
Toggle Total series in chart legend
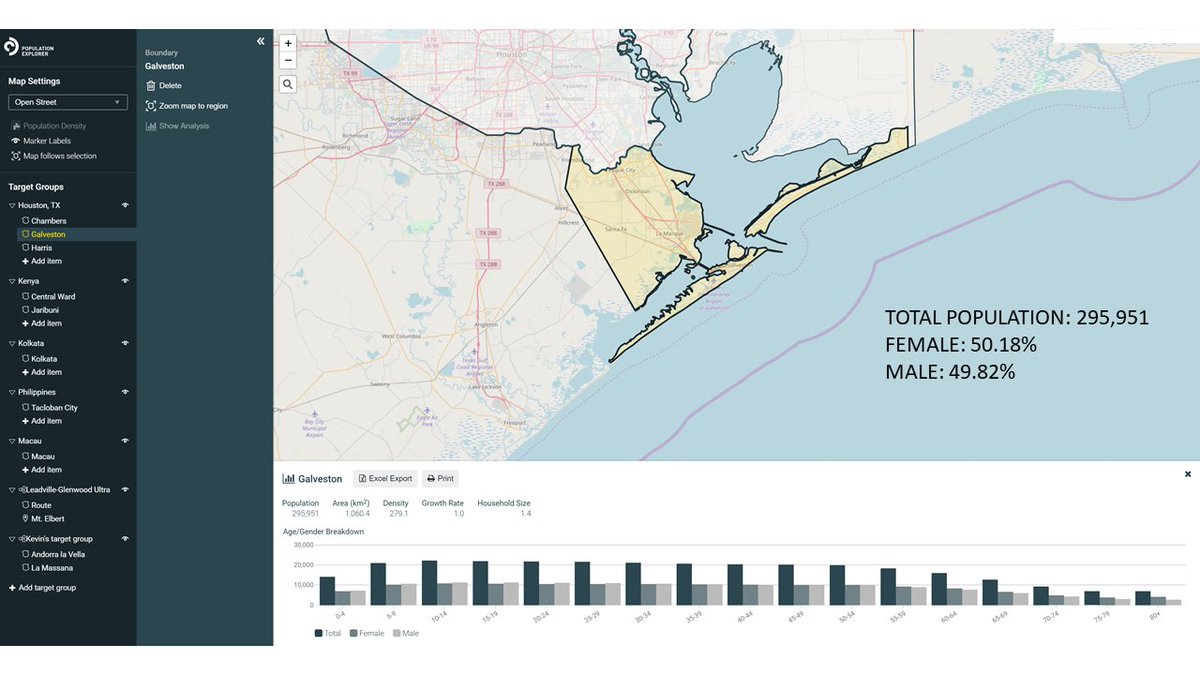[x=328, y=633]
